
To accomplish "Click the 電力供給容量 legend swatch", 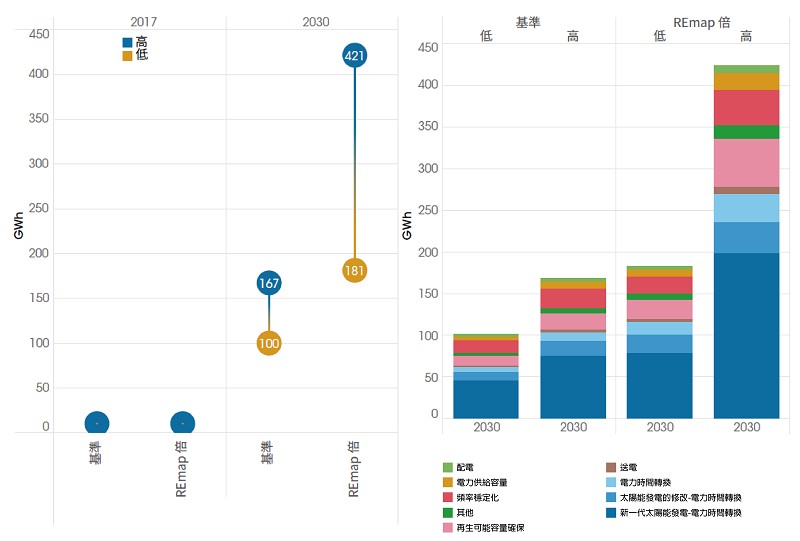I will (448, 482).
